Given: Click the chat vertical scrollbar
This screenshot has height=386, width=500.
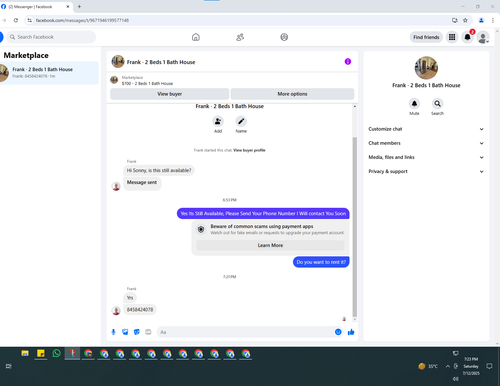Looking at the screenshot, I should click(355, 227).
